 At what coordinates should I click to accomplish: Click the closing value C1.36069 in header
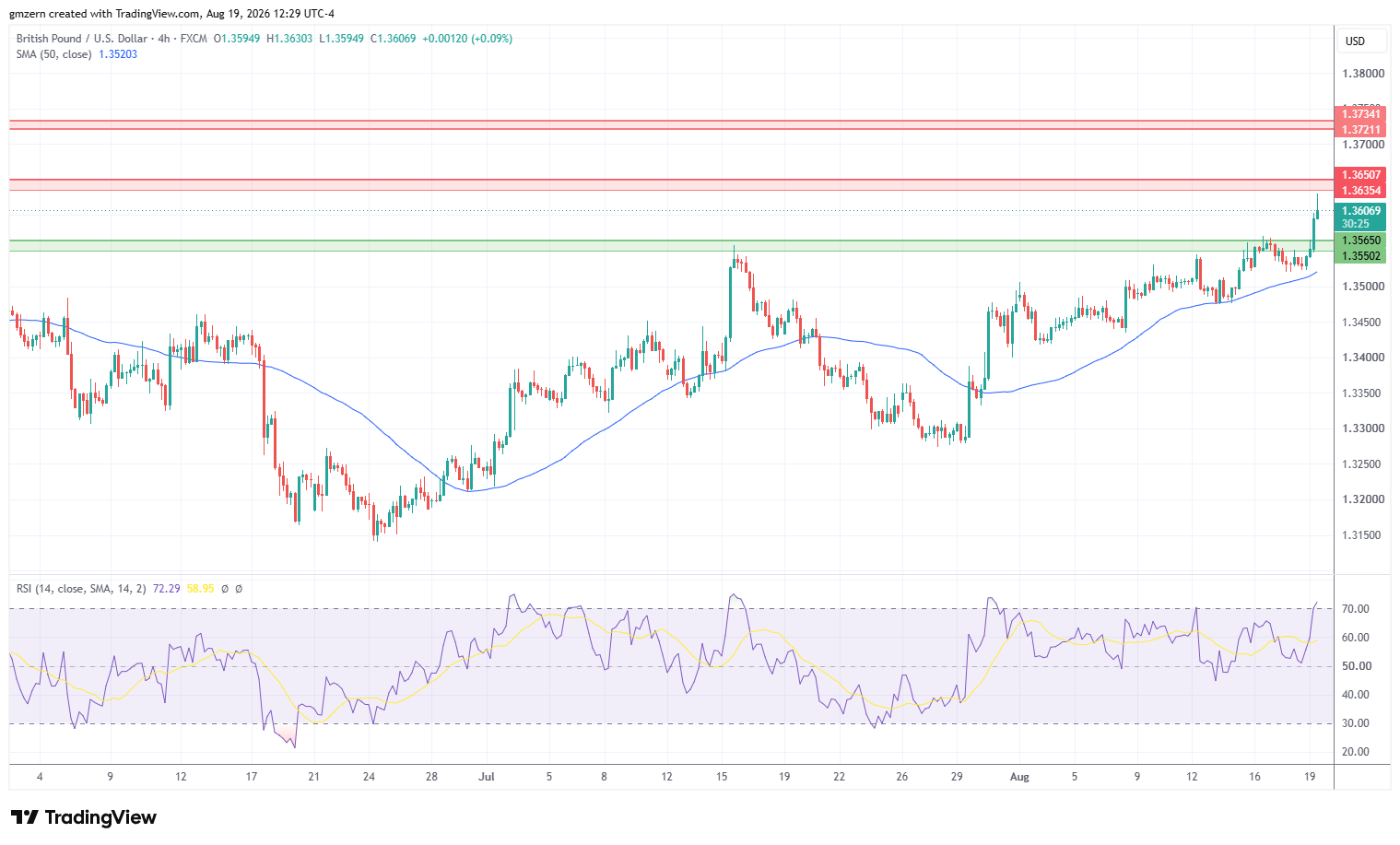point(393,39)
